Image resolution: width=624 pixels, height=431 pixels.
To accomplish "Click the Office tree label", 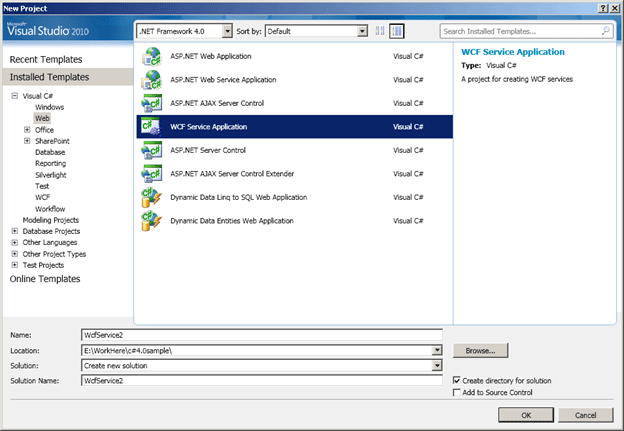I will pyautogui.click(x=44, y=130).
